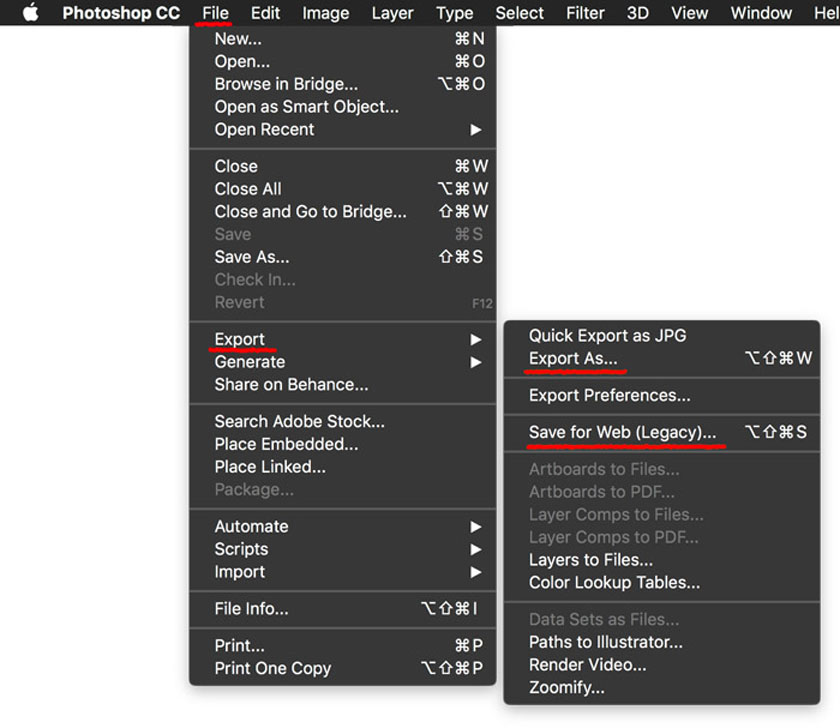Open the View menu
The image size is (840, 728).
(689, 13)
